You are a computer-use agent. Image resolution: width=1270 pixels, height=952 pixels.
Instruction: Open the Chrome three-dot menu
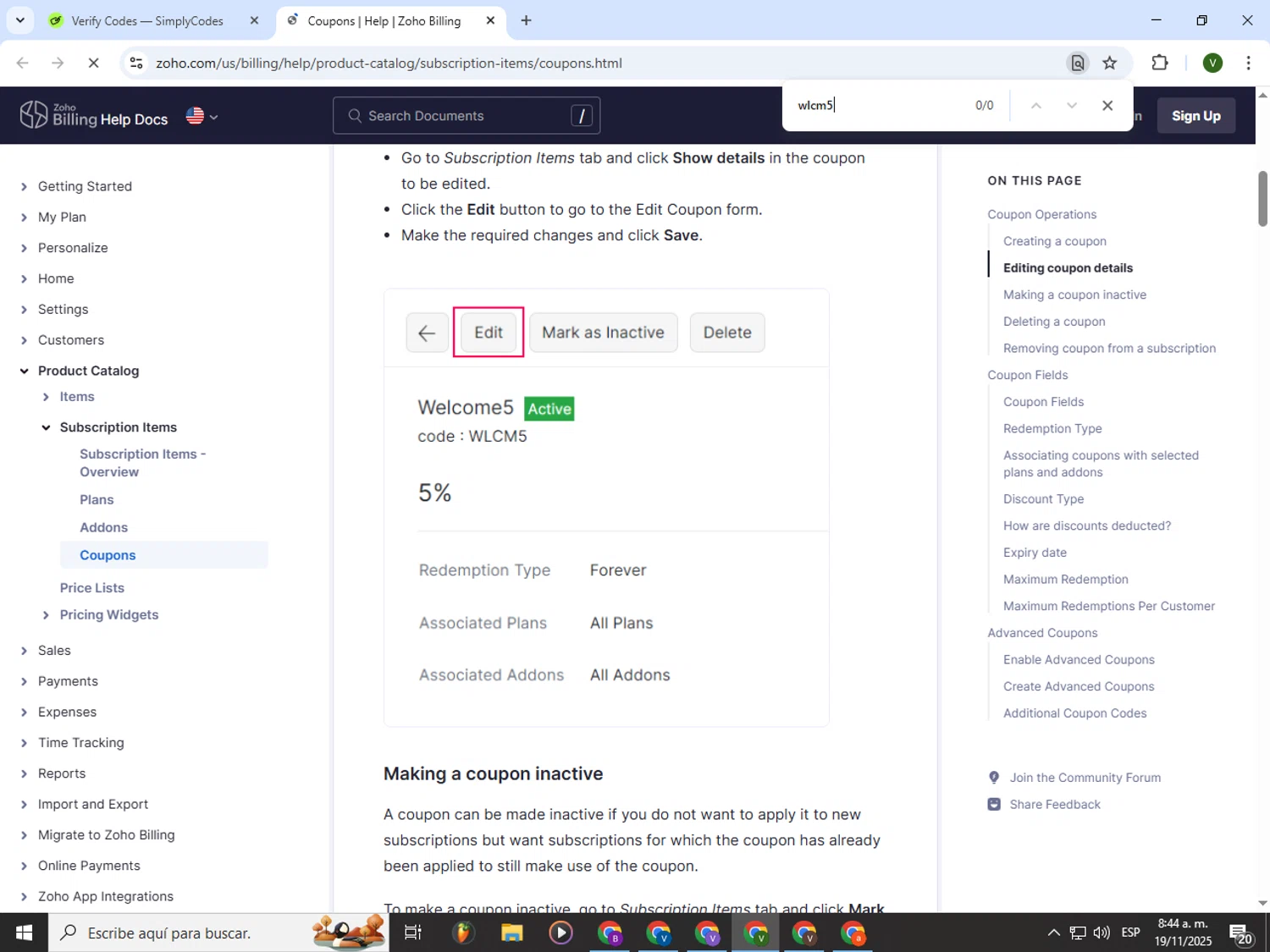tap(1248, 63)
